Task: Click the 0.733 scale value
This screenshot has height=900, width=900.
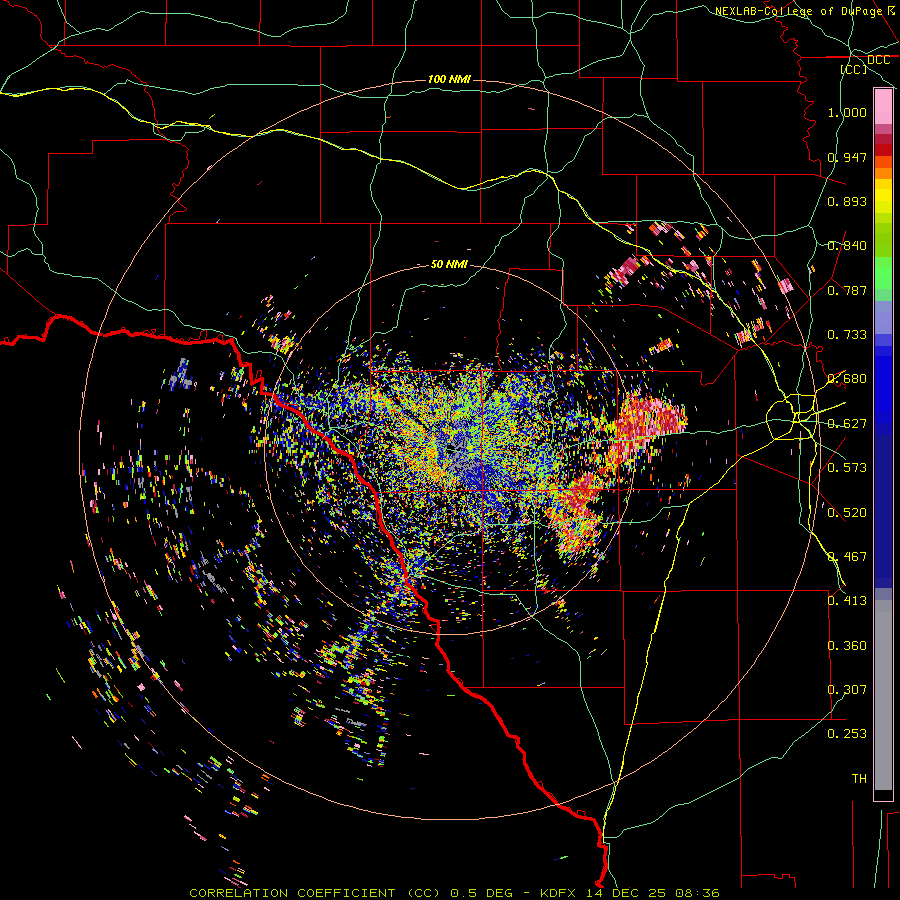Action: point(847,335)
